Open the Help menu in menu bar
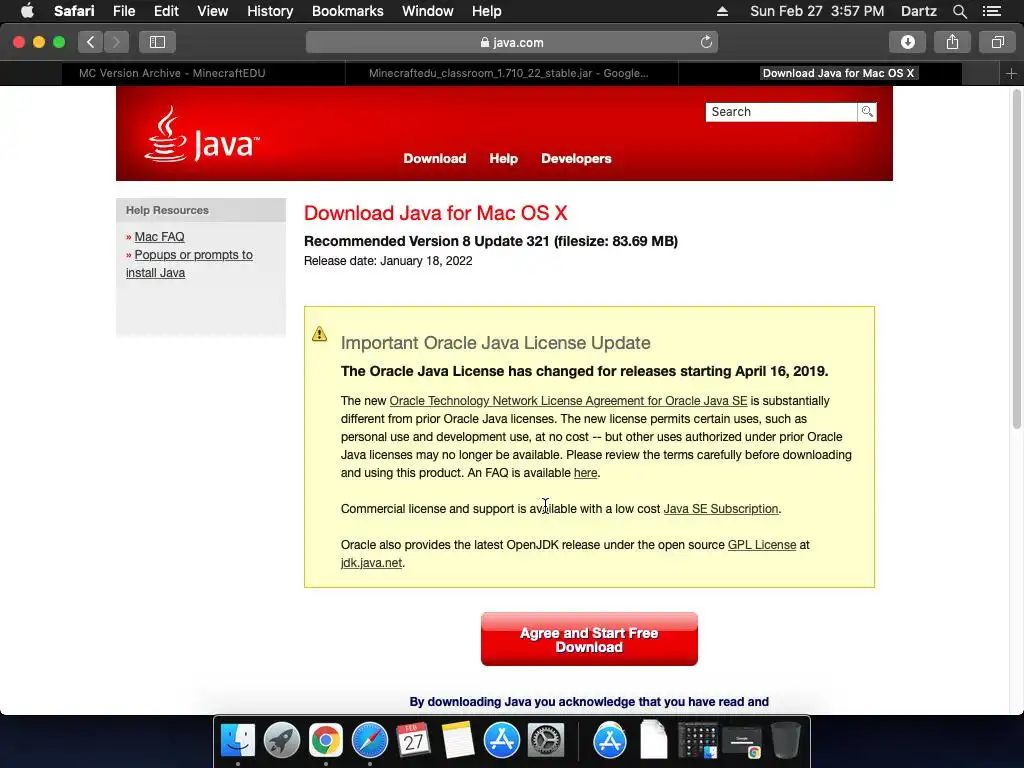Screen dimensions: 1024x768 tap(487, 11)
